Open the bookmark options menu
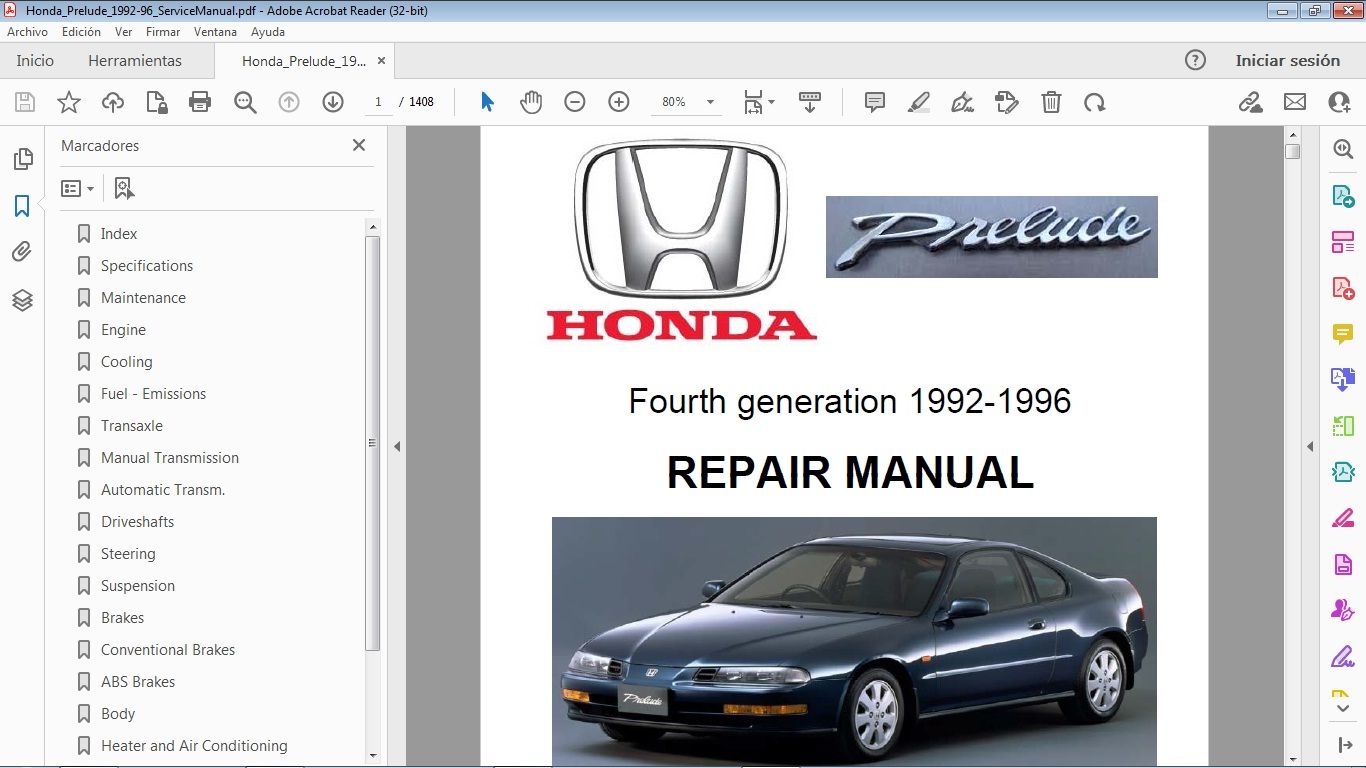 [77, 188]
